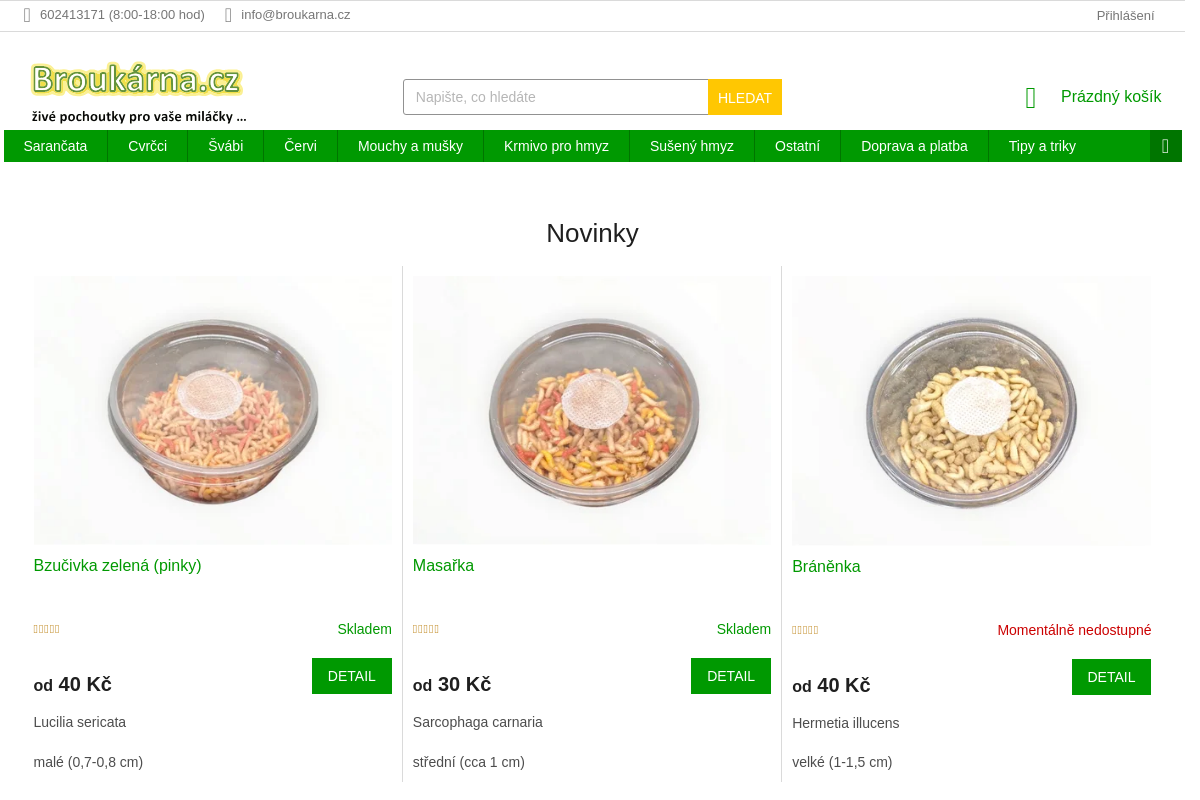Open the shopping cart icon
1200x800 pixels.
(x=1031, y=98)
